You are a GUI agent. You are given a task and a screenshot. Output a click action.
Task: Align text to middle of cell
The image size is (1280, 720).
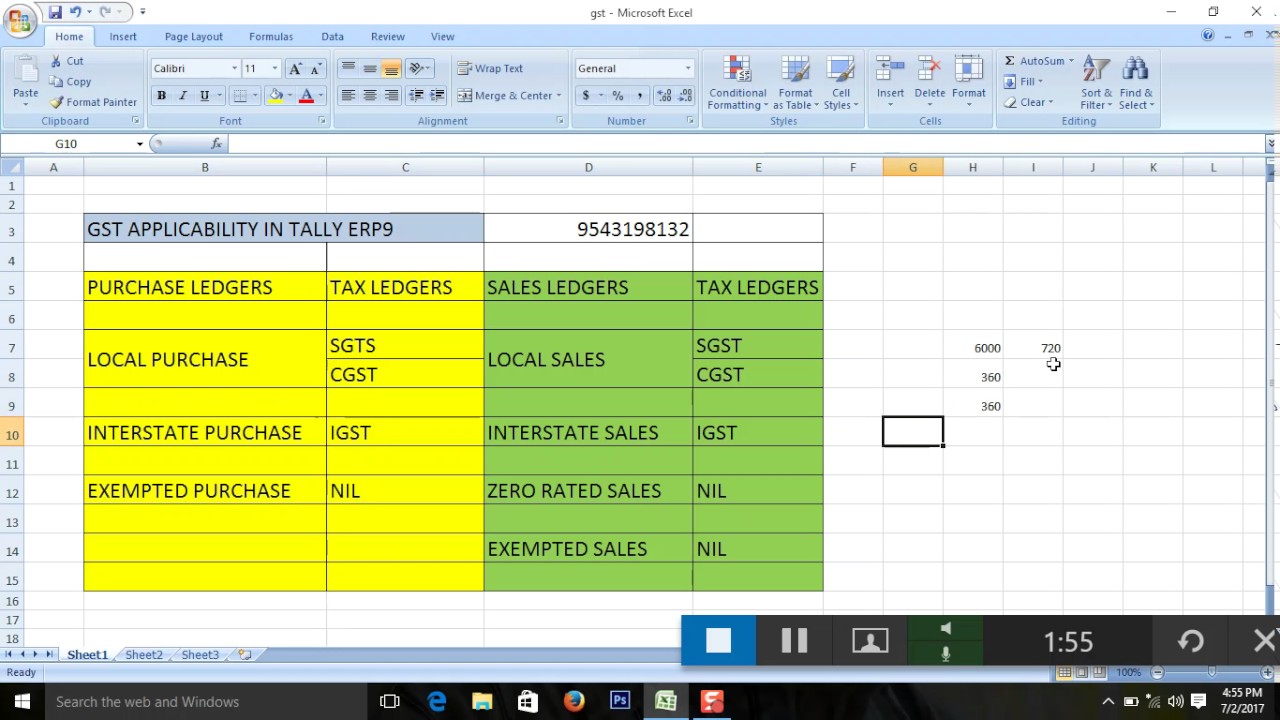(x=370, y=68)
